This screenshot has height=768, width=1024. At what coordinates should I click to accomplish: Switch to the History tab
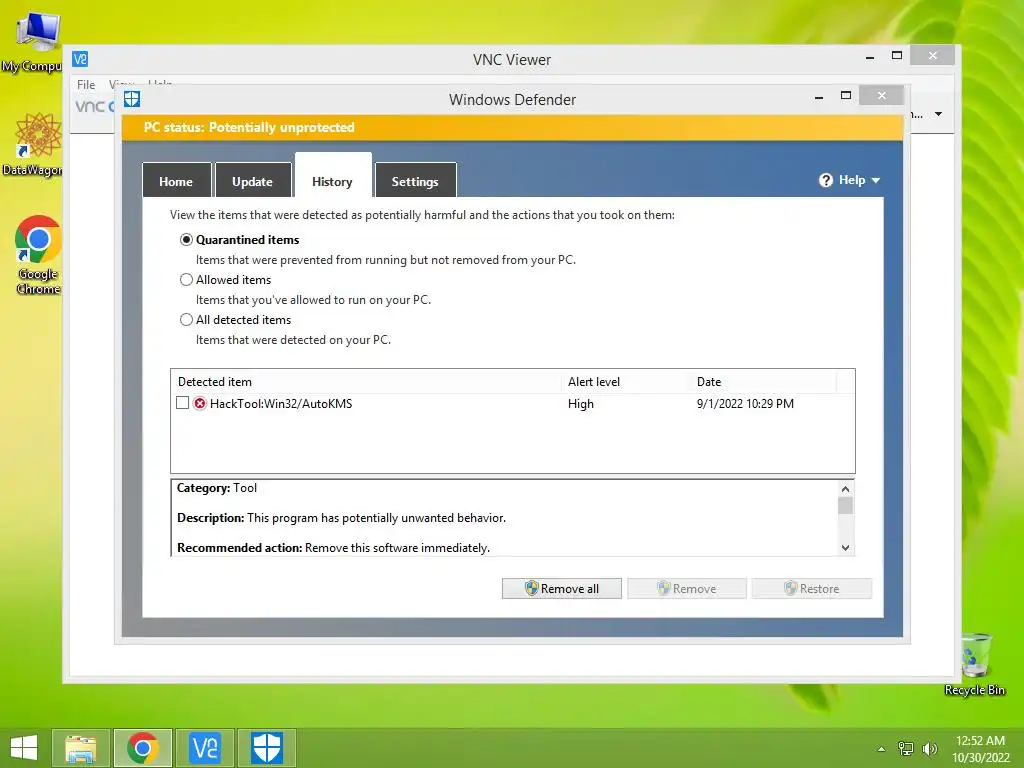[333, 175]
